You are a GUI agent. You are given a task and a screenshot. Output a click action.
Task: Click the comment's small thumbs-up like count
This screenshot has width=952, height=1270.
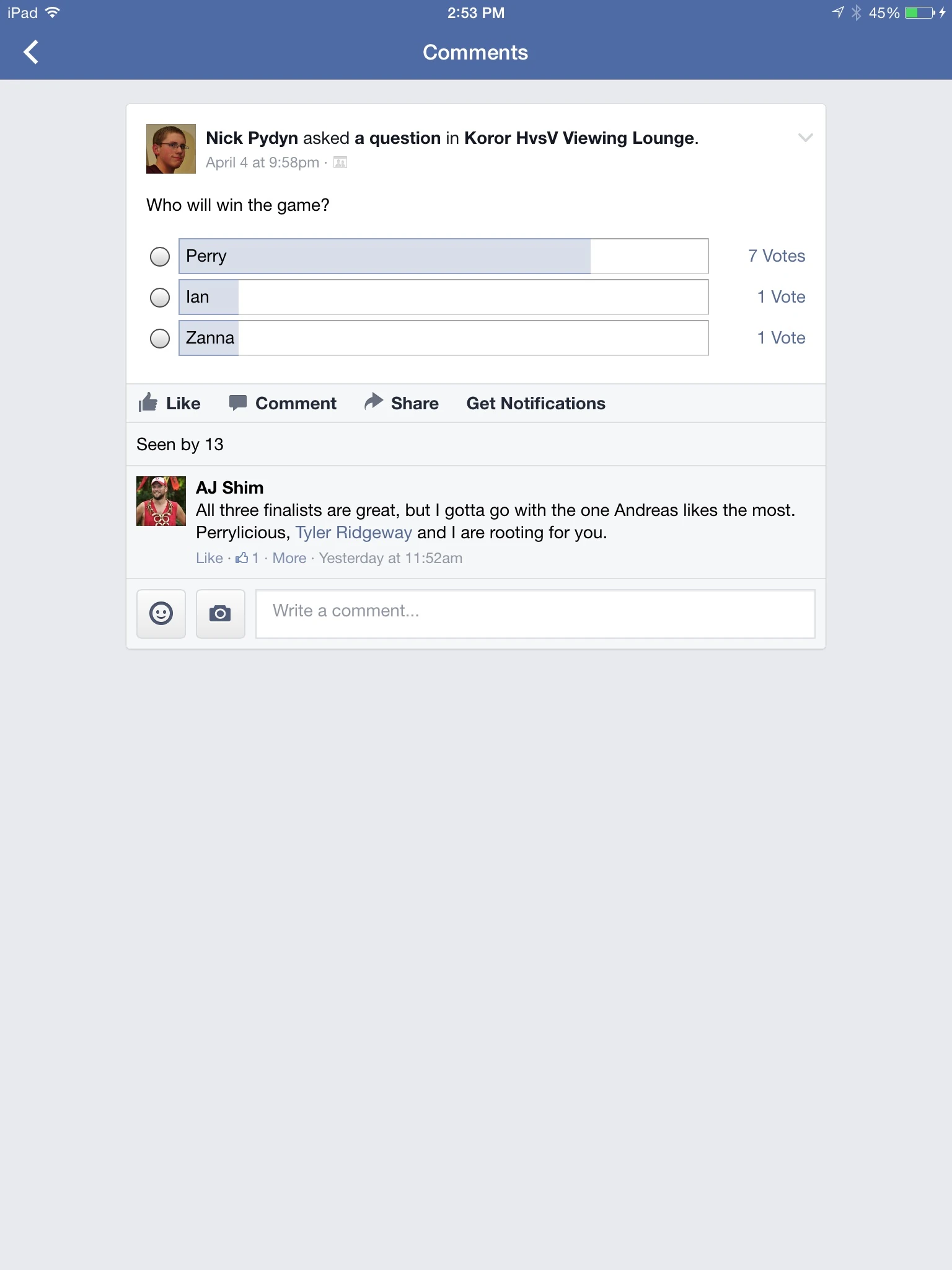tap(247, 558)
